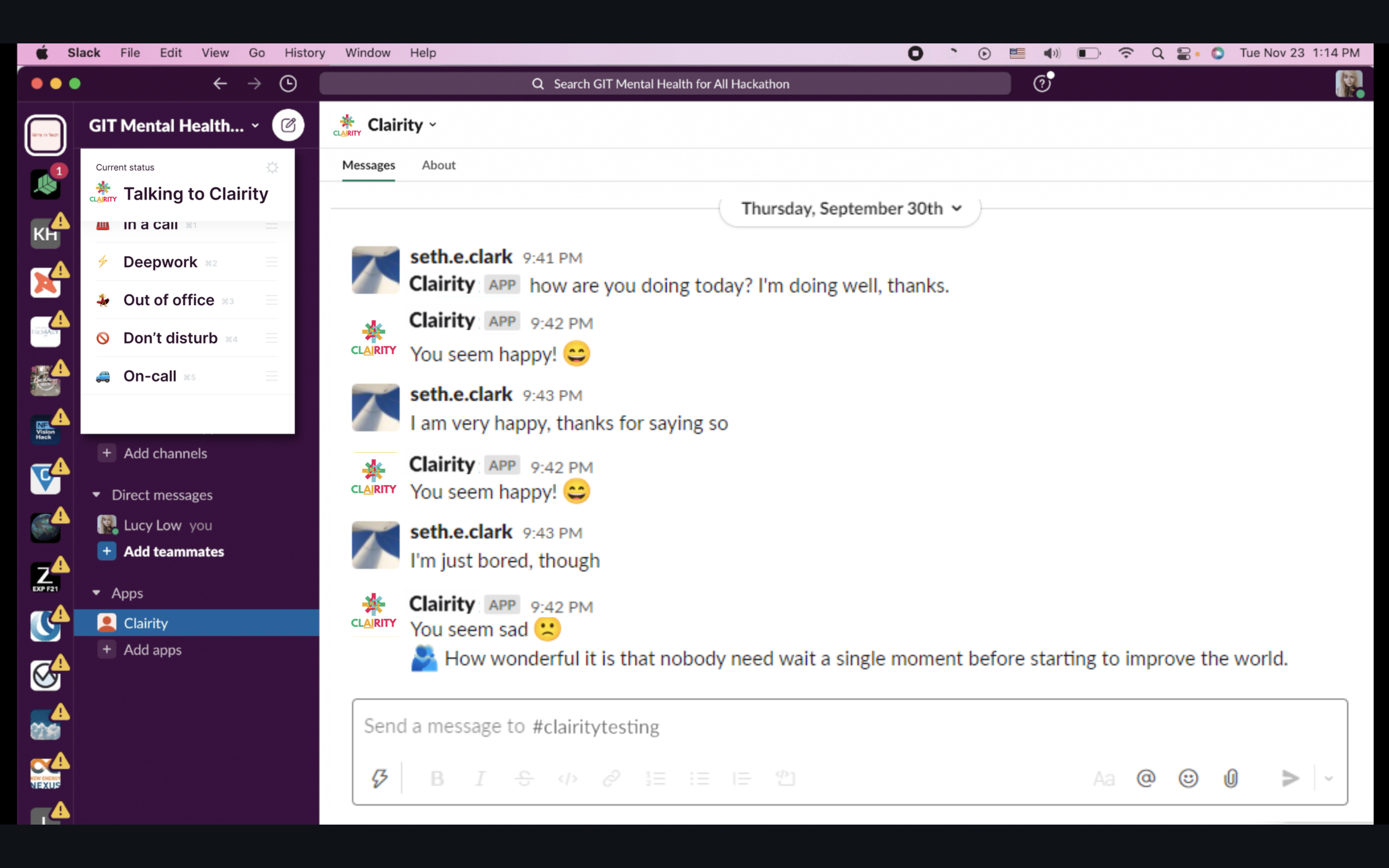
Task: Click the mention @ icon
Action: pos(1145,778)
